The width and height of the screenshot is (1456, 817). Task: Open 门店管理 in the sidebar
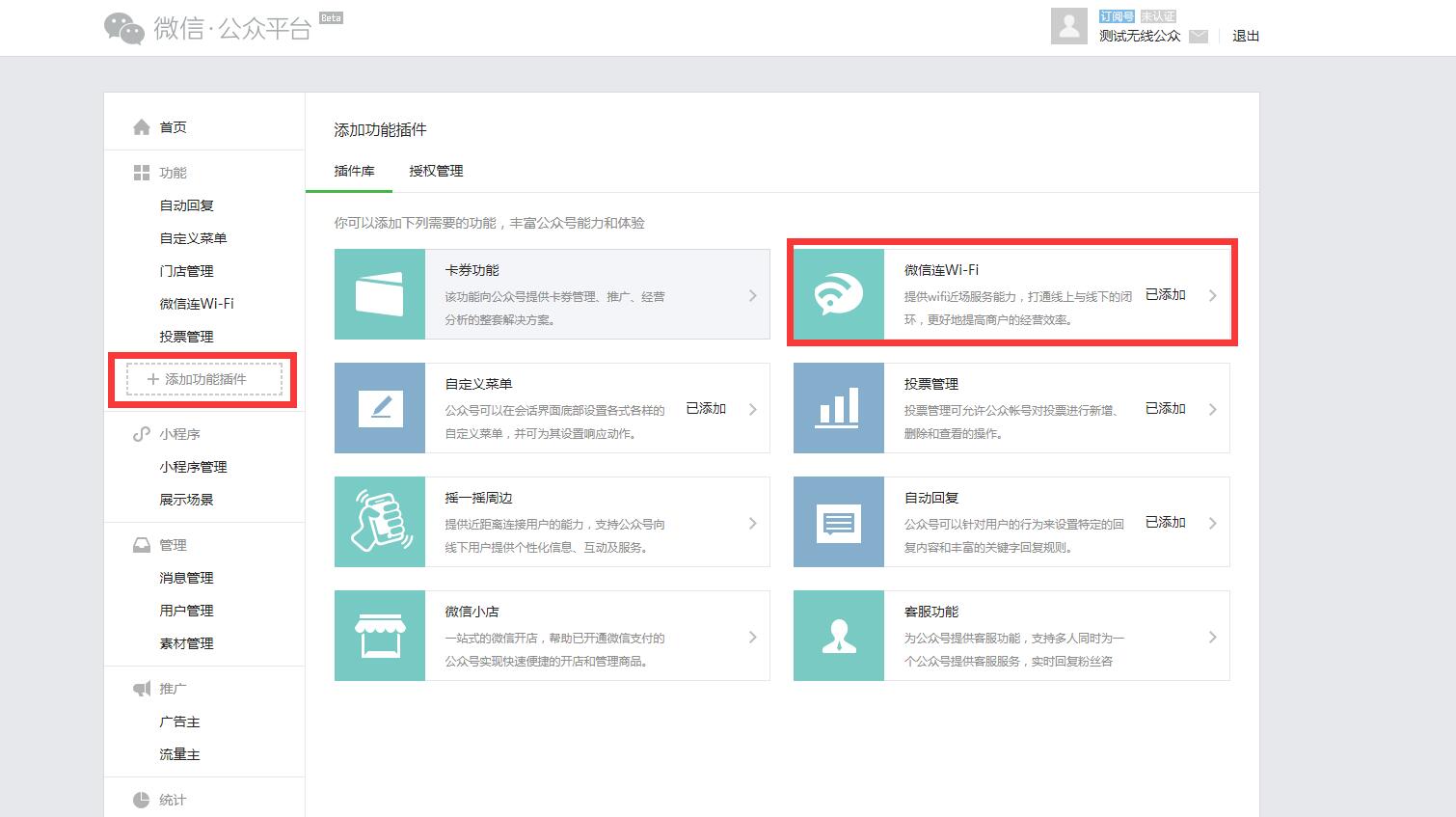[186, 271]
